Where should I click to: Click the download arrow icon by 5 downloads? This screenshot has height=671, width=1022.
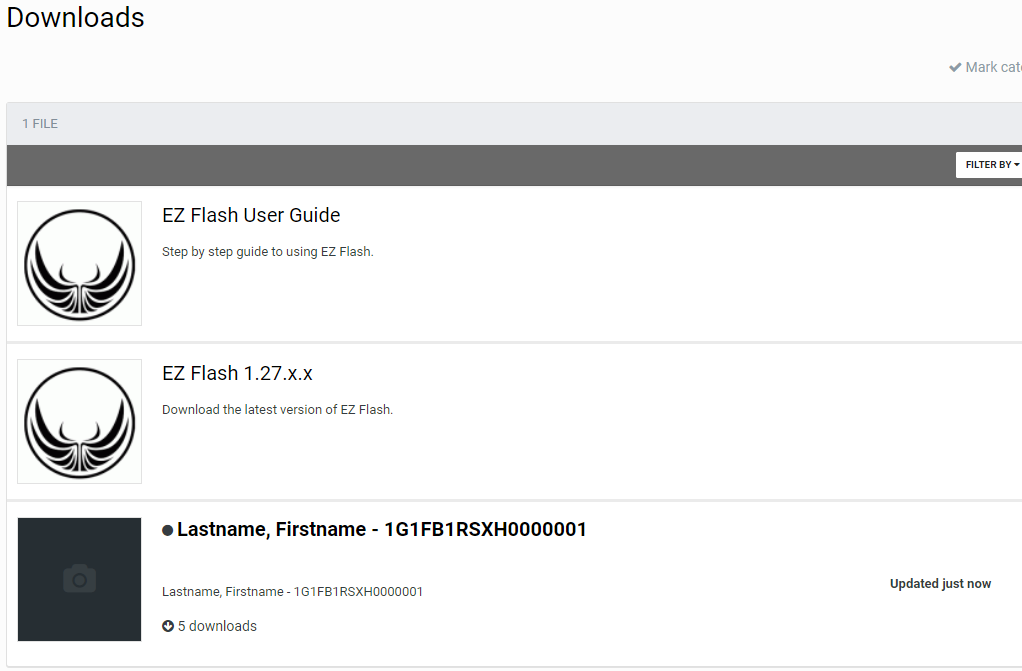pyautogui.click(x=168, y=627)
